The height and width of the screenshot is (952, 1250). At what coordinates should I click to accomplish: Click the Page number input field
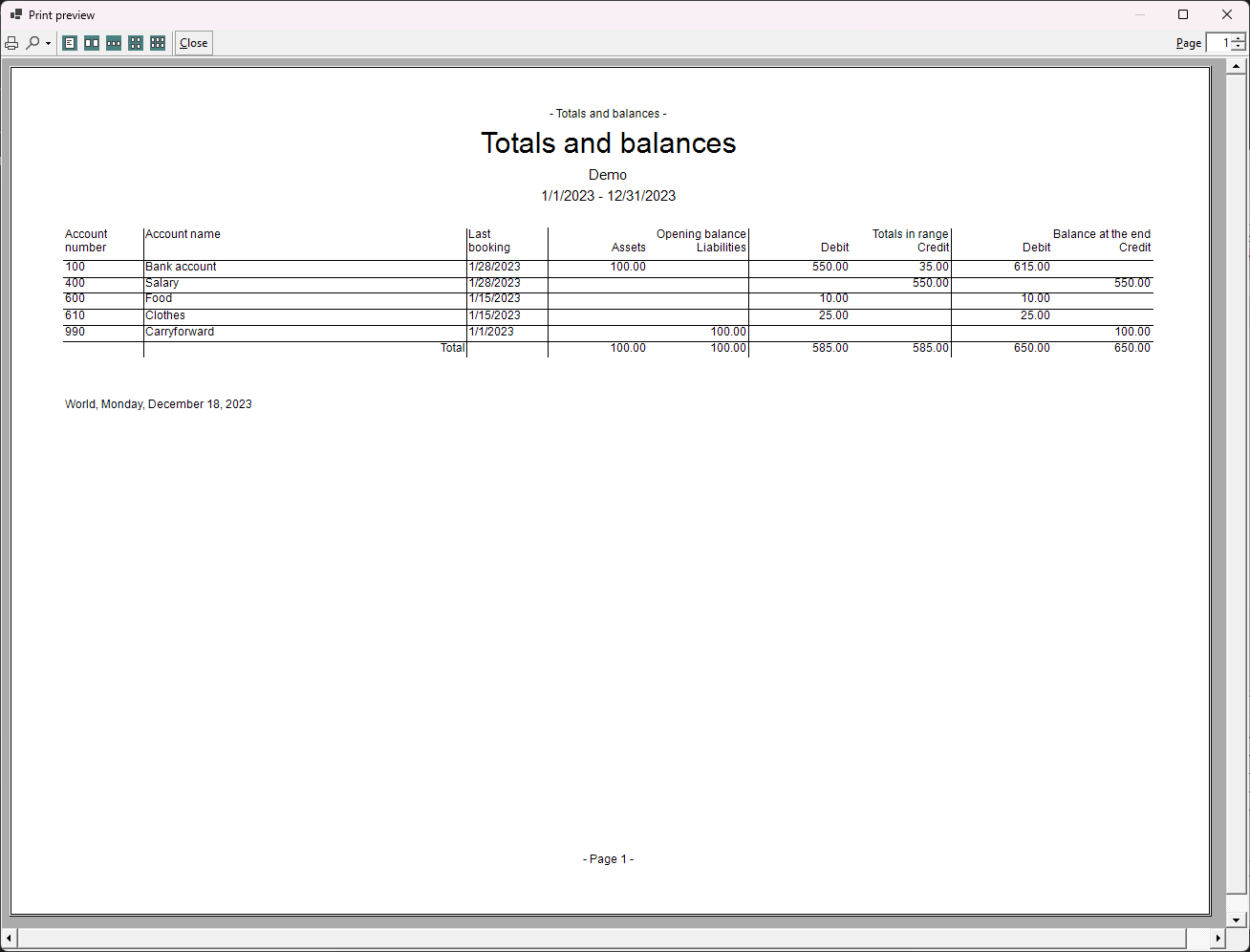1219,43
